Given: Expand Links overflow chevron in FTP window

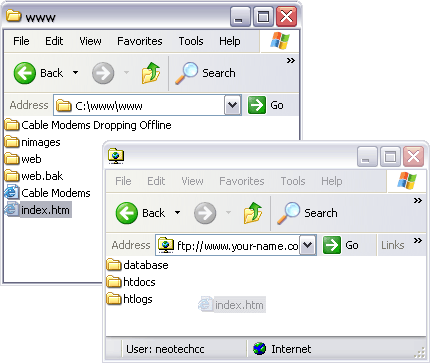Looking at the screenshot, I should click(x=418, y=241).
